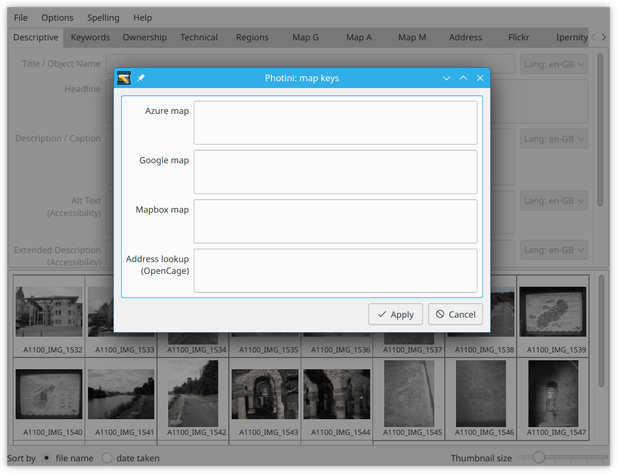Switch to the Descriptive tab

click(35, 37)
